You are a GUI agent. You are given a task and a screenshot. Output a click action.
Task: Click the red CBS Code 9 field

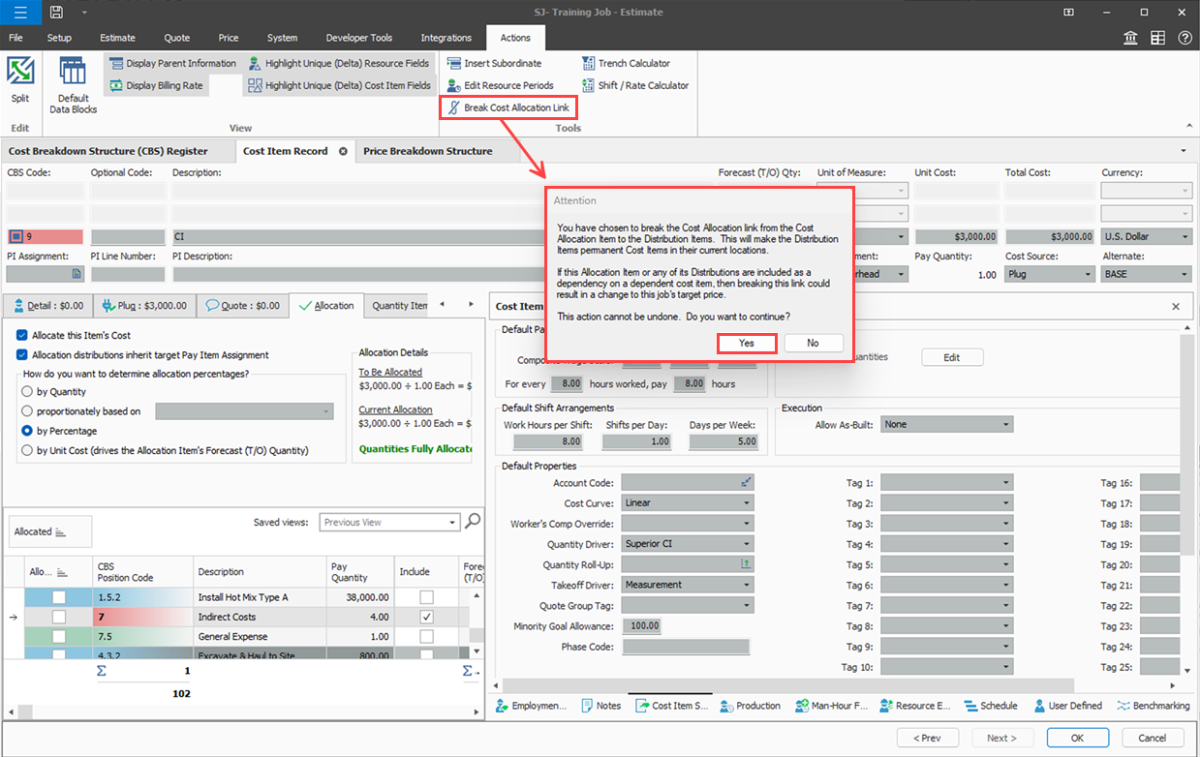point(50,237)
